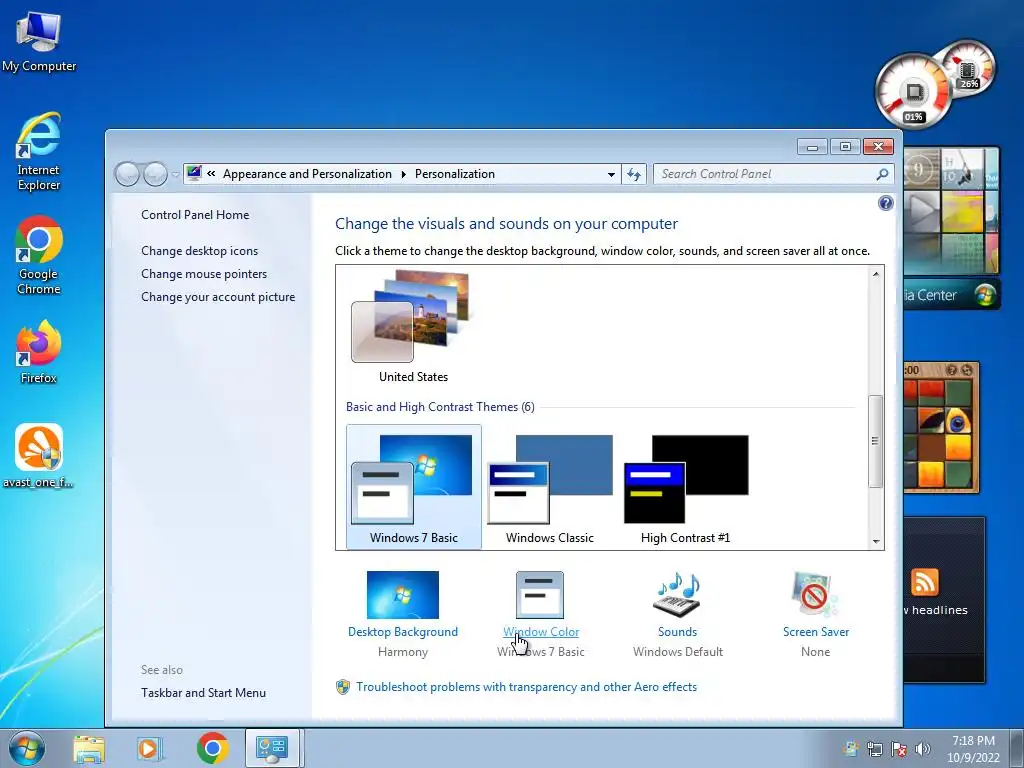Launch Internet Explorer from desktop
1024x768 pixels.
[39, 152]
